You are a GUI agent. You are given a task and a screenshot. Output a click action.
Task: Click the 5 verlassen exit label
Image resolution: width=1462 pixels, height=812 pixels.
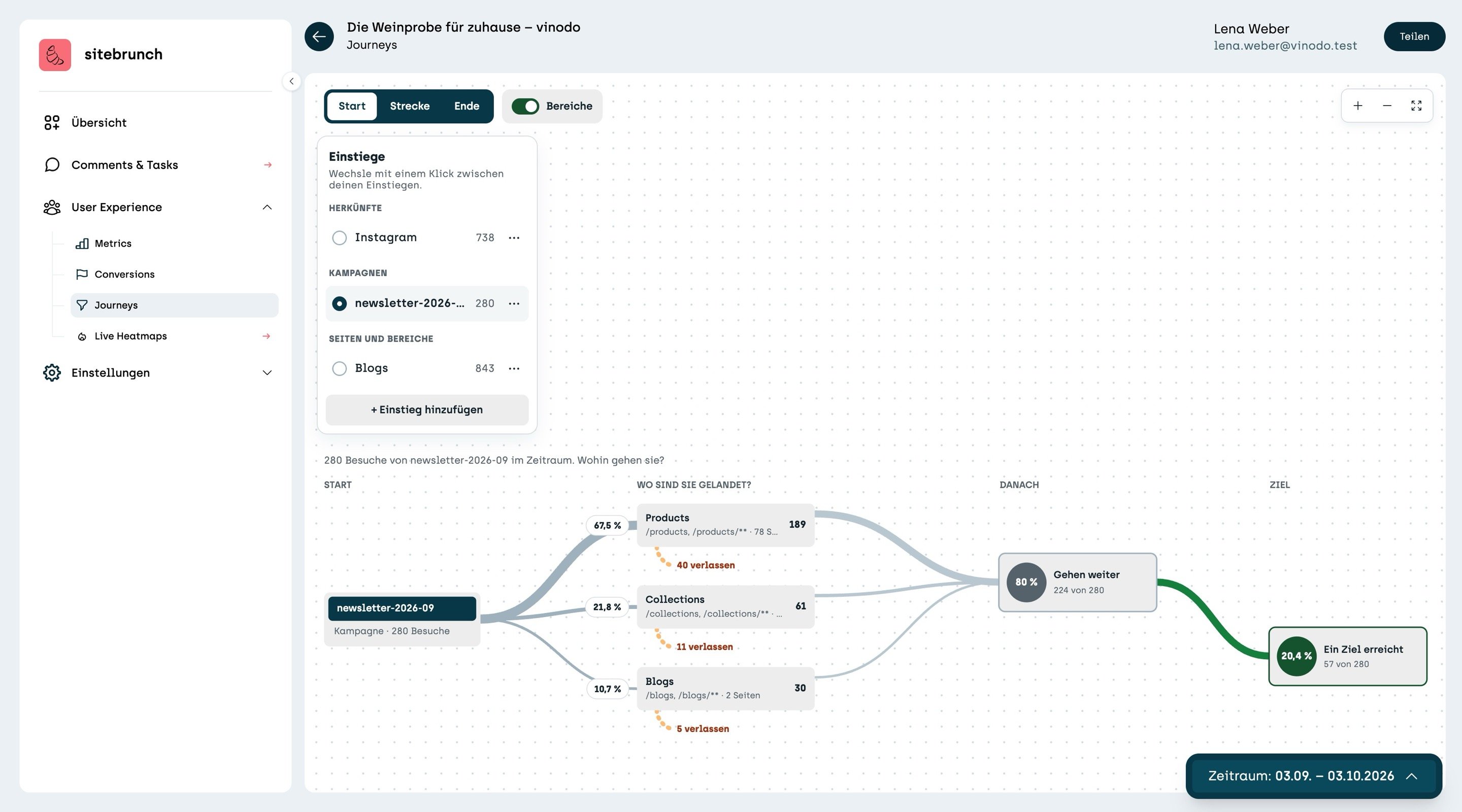[703, 729]
